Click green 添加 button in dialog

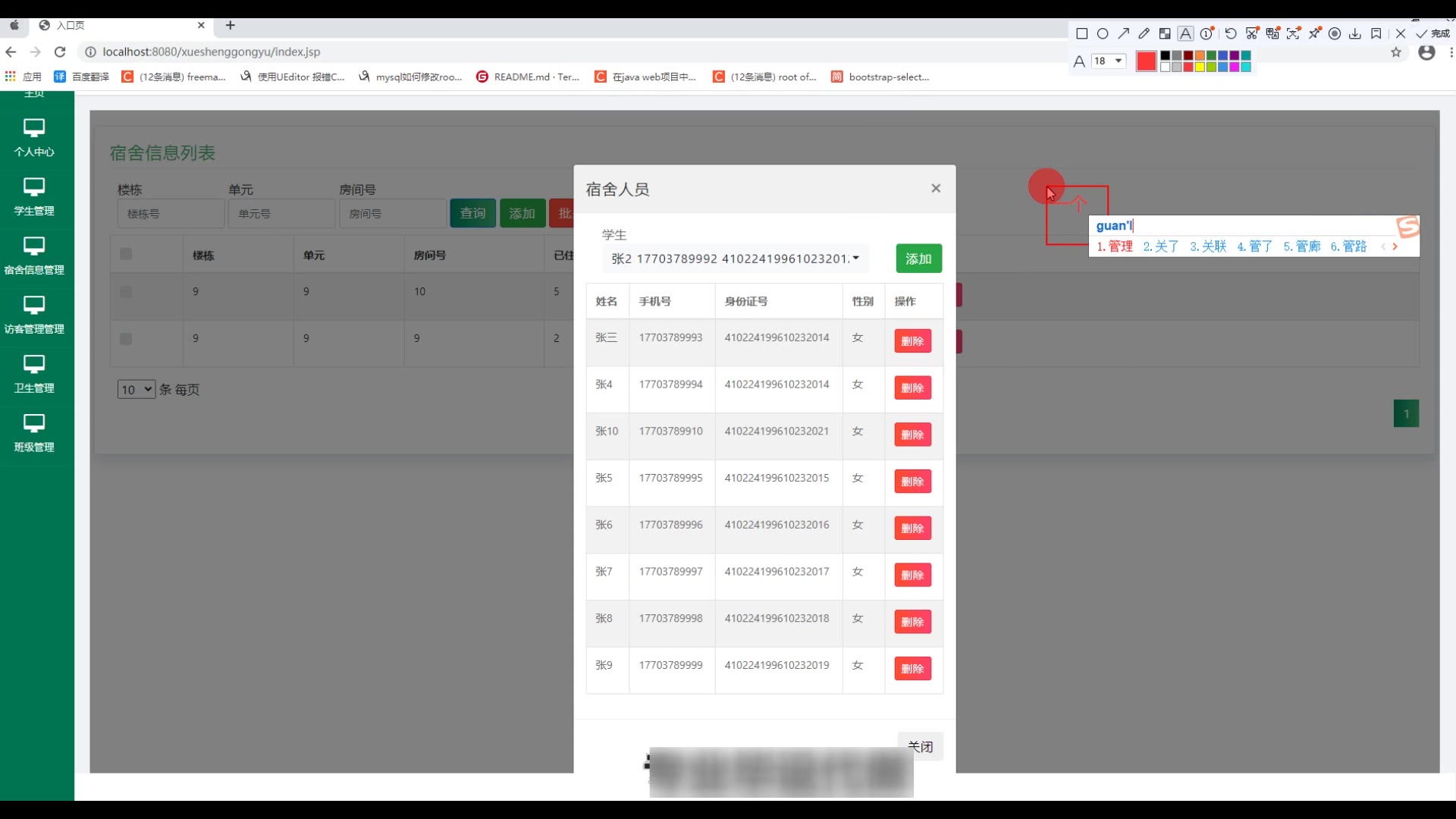(918, 259)
